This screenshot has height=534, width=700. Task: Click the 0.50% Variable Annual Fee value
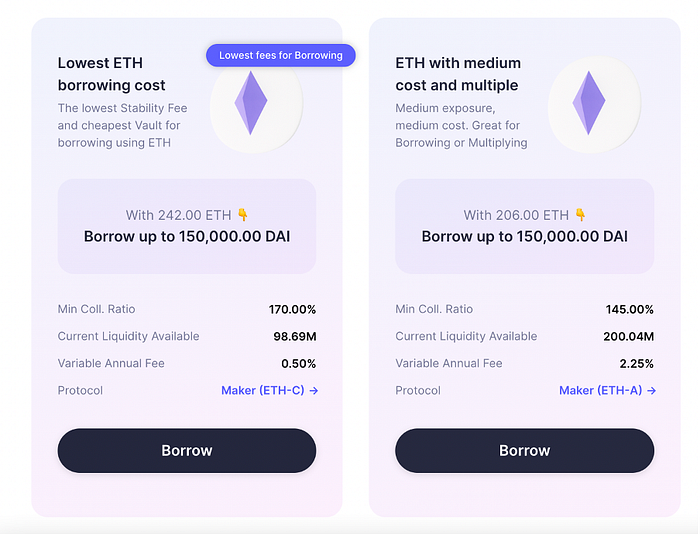click(299, 364)
